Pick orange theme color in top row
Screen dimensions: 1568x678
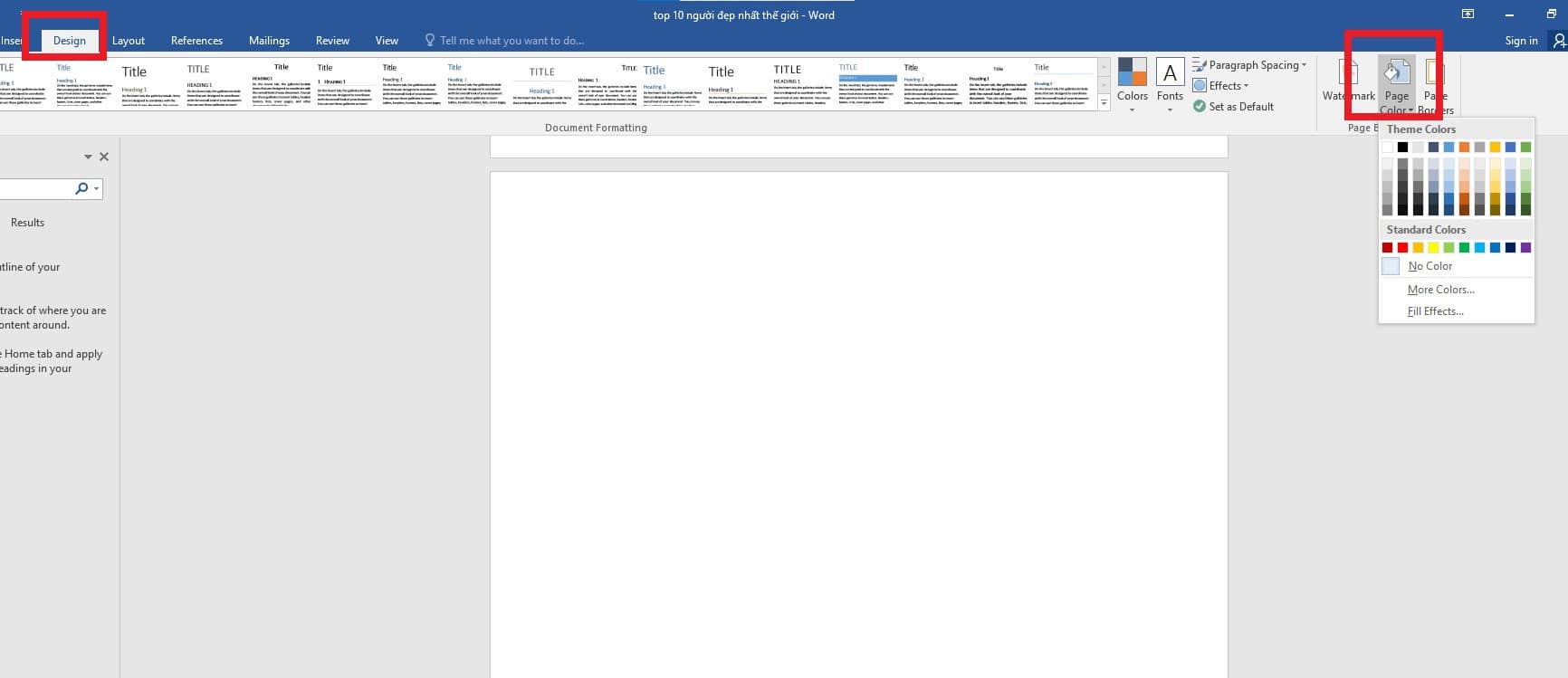pos(1464,147)
